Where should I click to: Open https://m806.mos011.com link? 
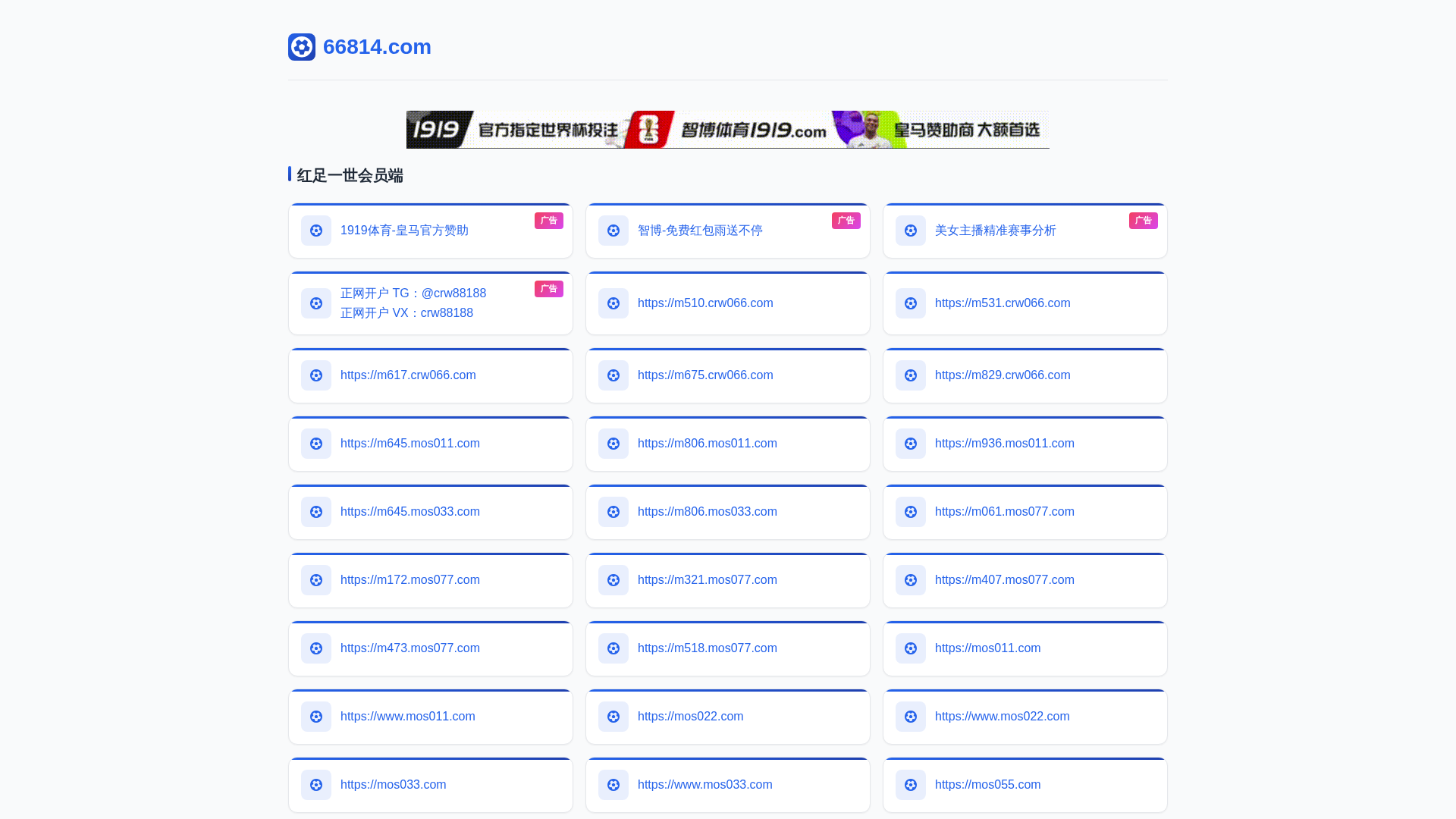(x=708, y=444)
